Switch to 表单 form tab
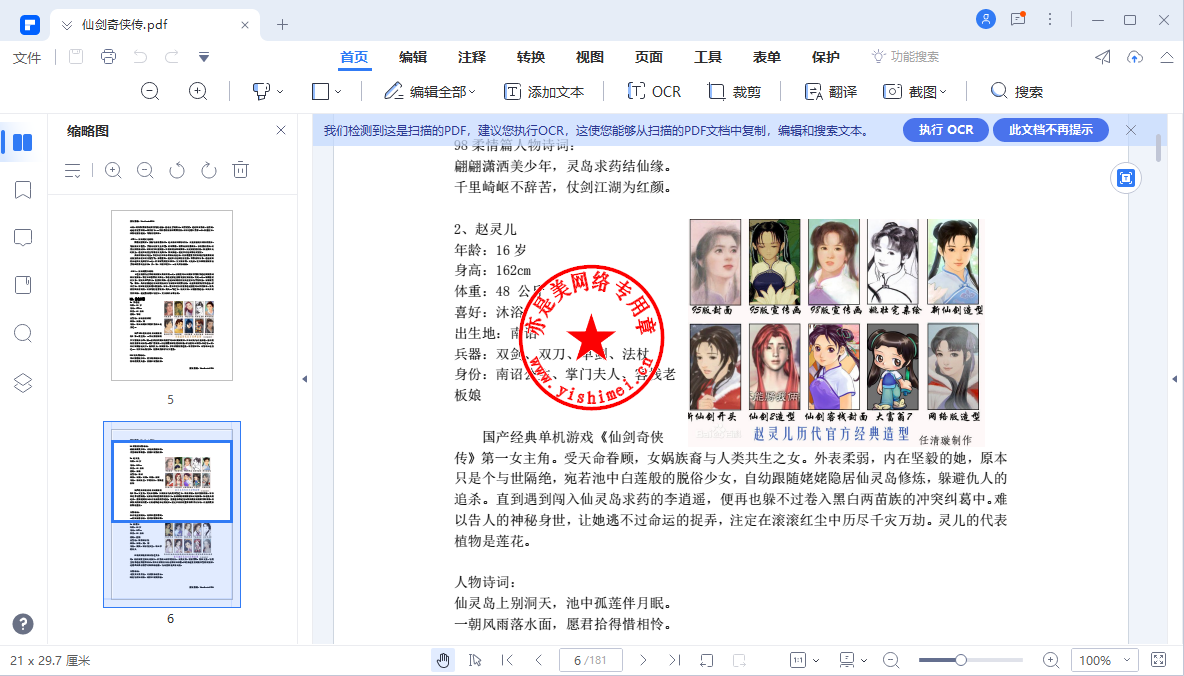Viewport: 1184px width, 676px height. pos(766,57)
